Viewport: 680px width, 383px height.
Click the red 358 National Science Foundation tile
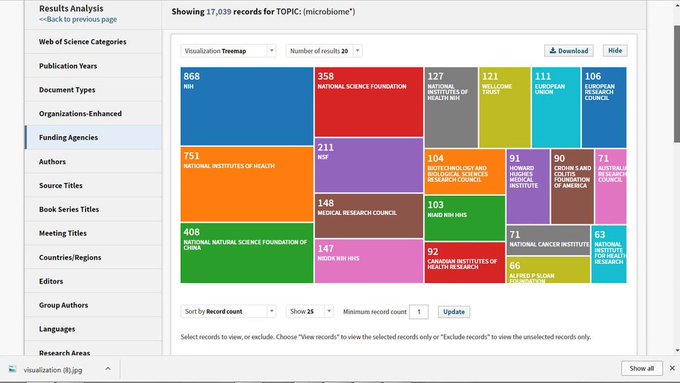pyautogui.click(x=369, y=102)
